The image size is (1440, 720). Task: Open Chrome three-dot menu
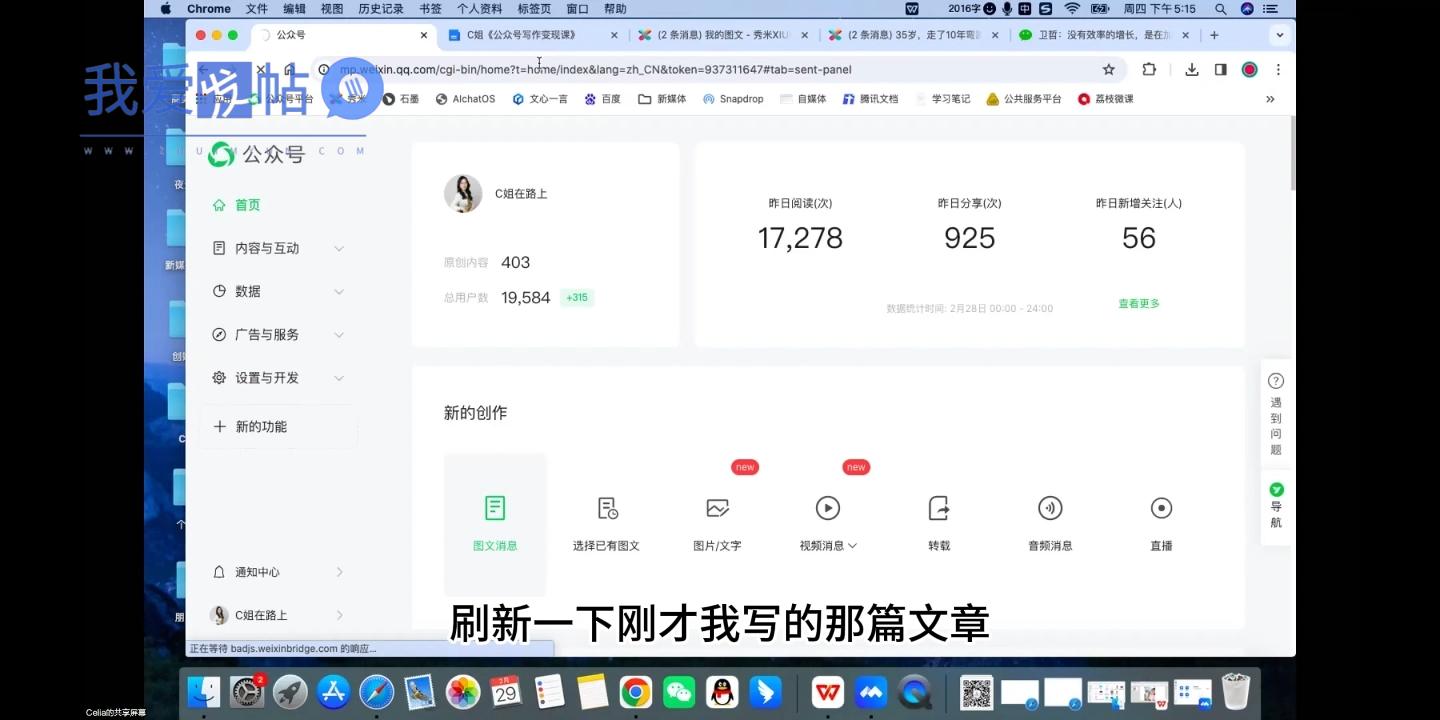[x=1278, y=70]
